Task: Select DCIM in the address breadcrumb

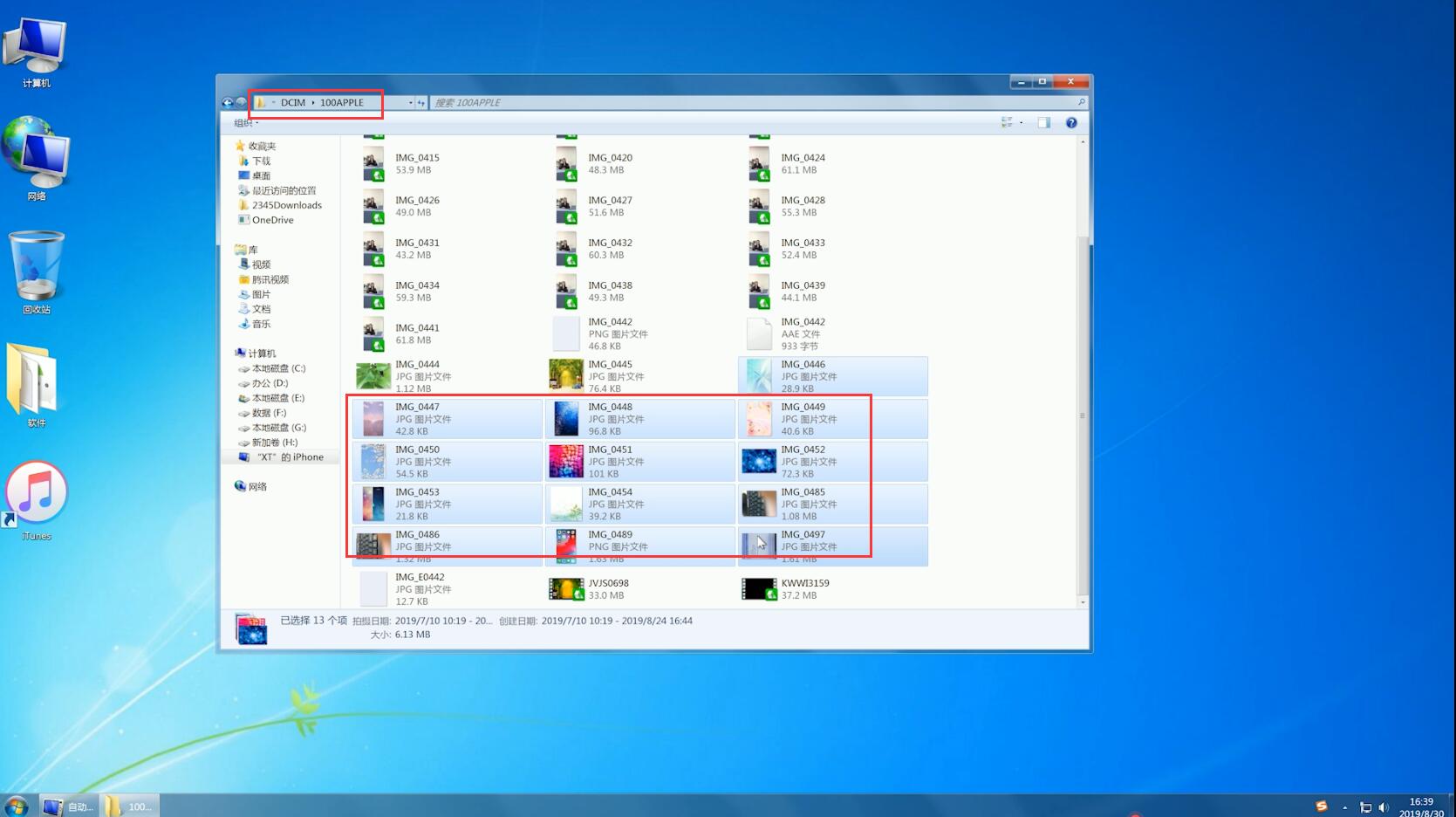Action: pyautogui.click(x=293, y=102)
